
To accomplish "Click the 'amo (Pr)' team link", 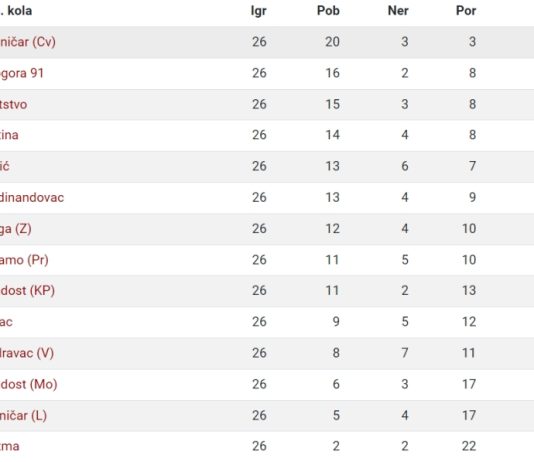I will coord(24,260).
